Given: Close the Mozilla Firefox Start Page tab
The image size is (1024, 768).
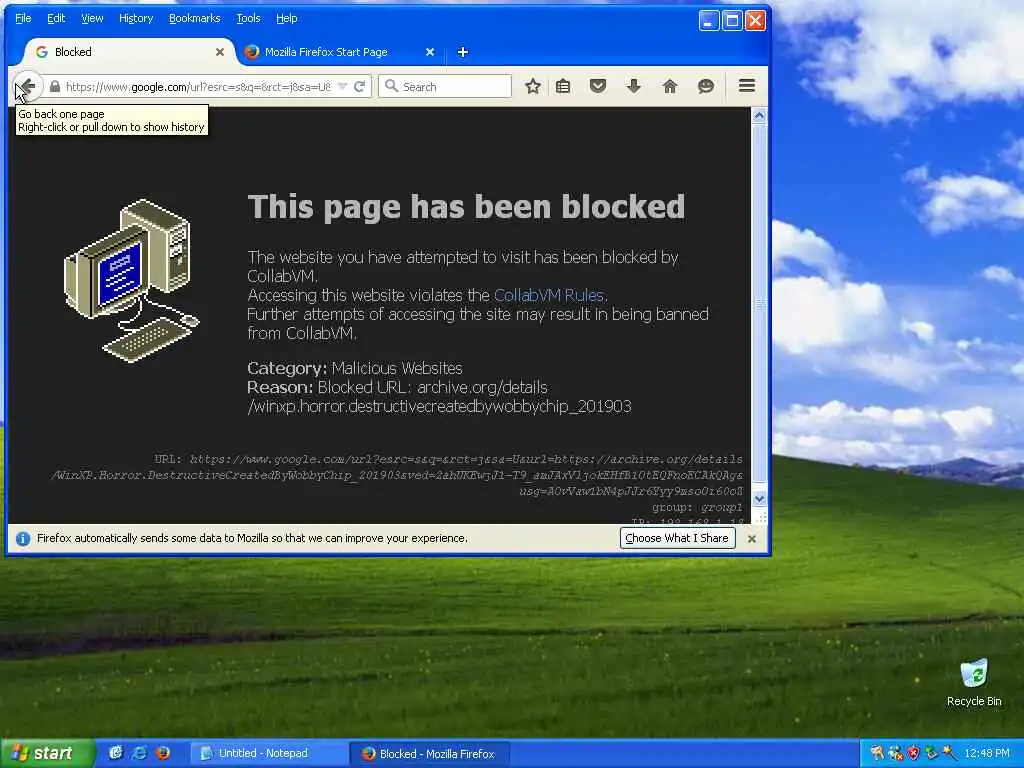Looking at the screenshot, I should pos(430,52).
